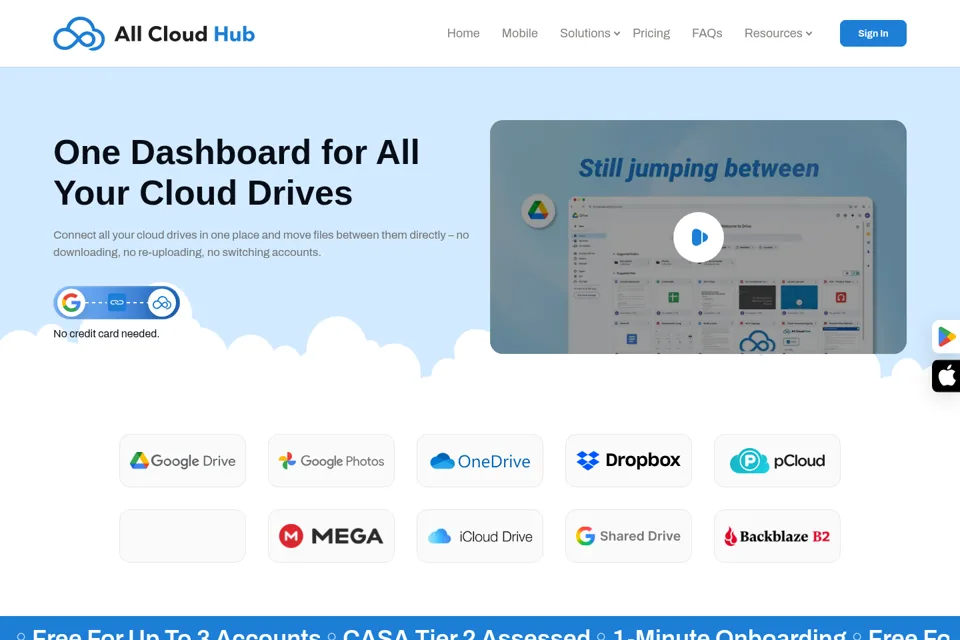Choose the iCloud Drive card
Viewport: 960px width, 640px height.
(480, 536)
